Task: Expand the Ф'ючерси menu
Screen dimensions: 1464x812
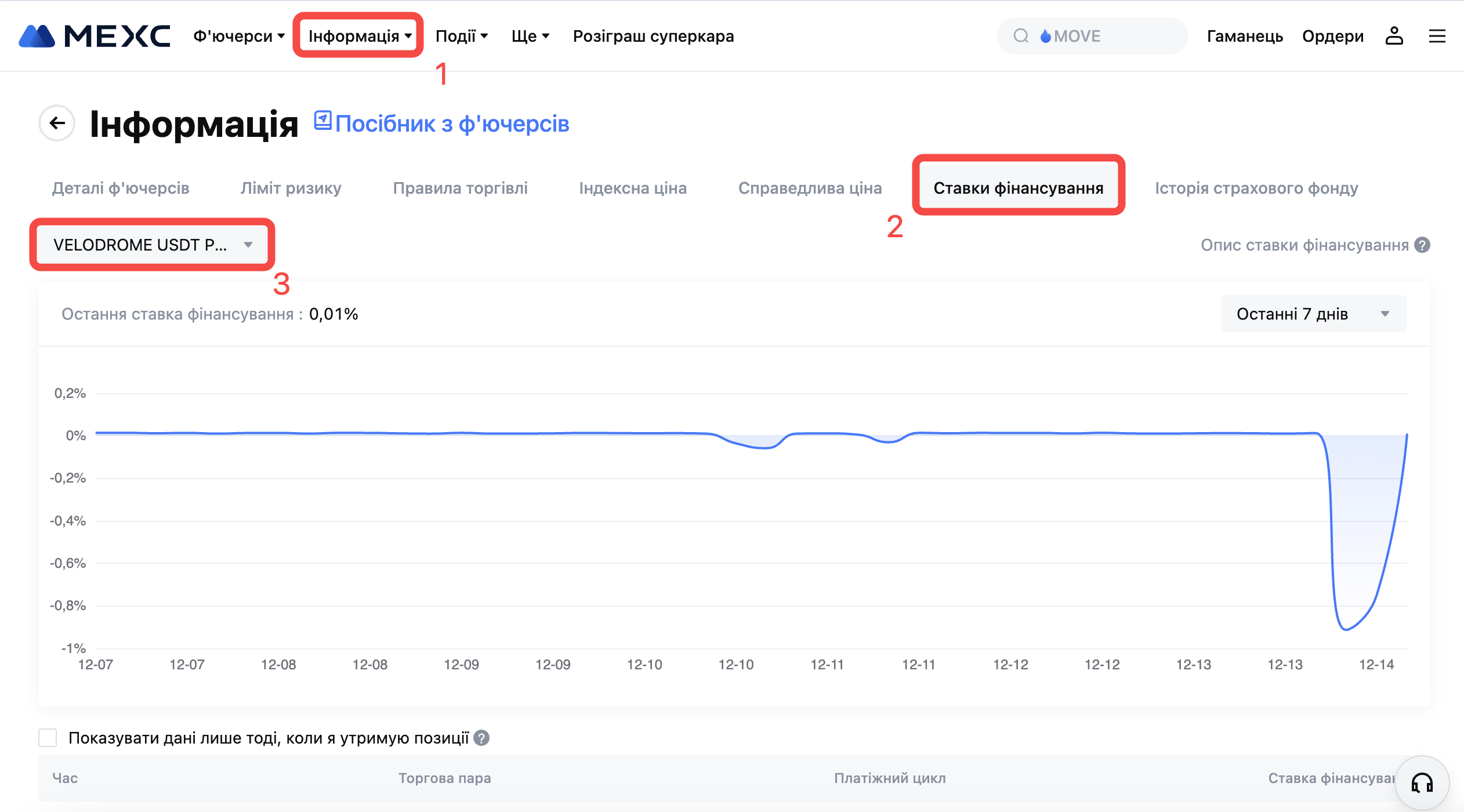Action: tap(238, 36)
